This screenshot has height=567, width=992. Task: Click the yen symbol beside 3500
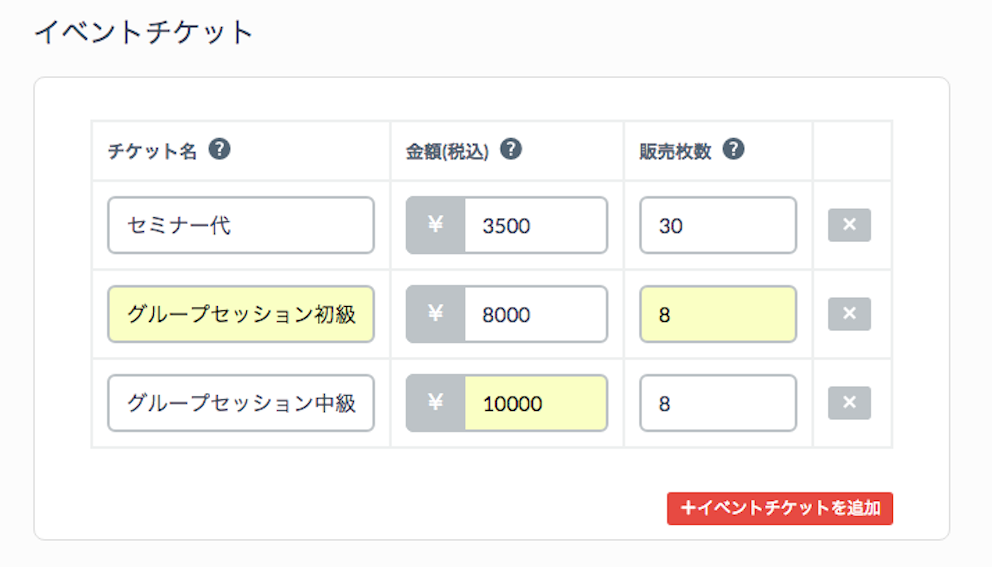point(435,225)
